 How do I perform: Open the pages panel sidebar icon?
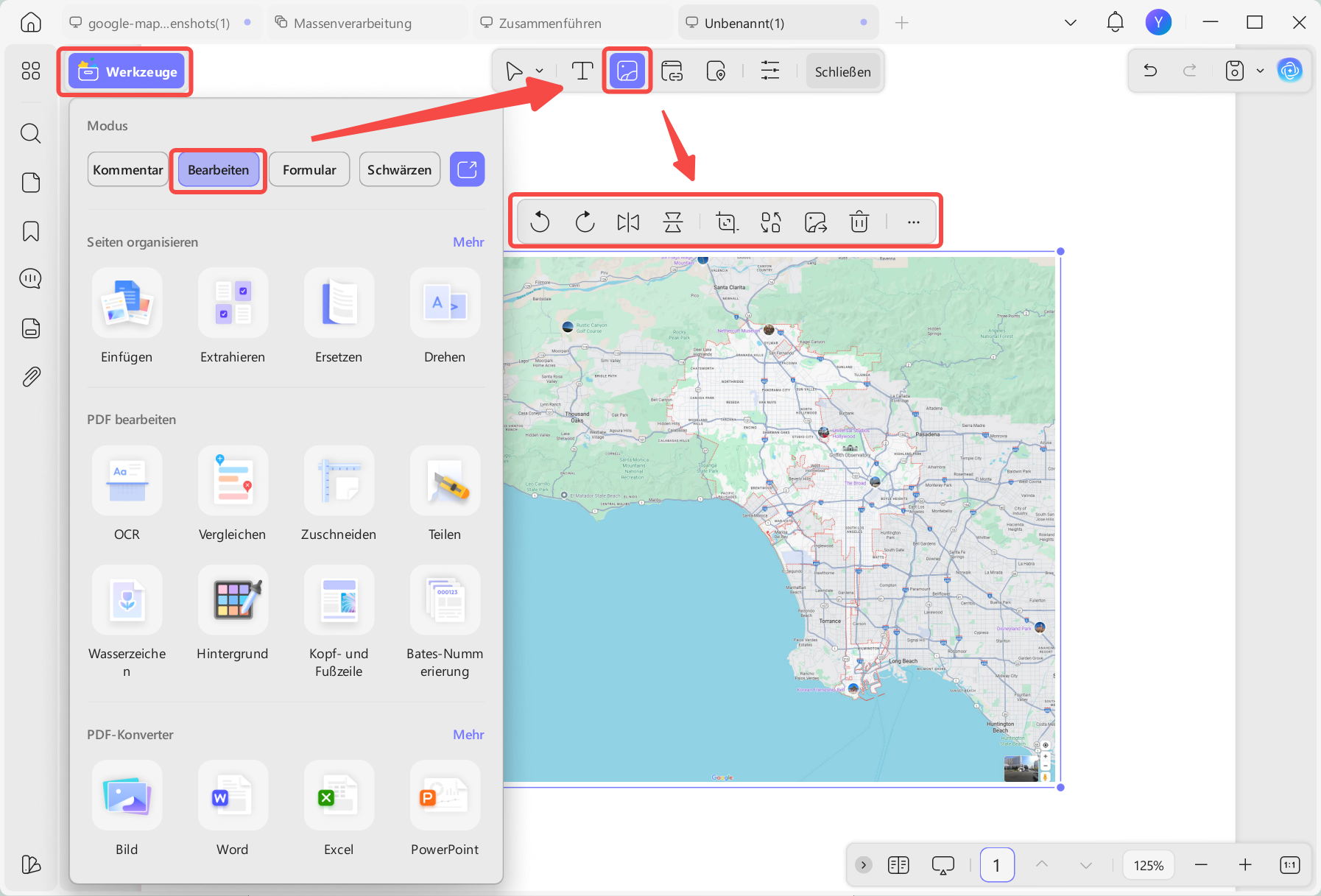[31, 183]
